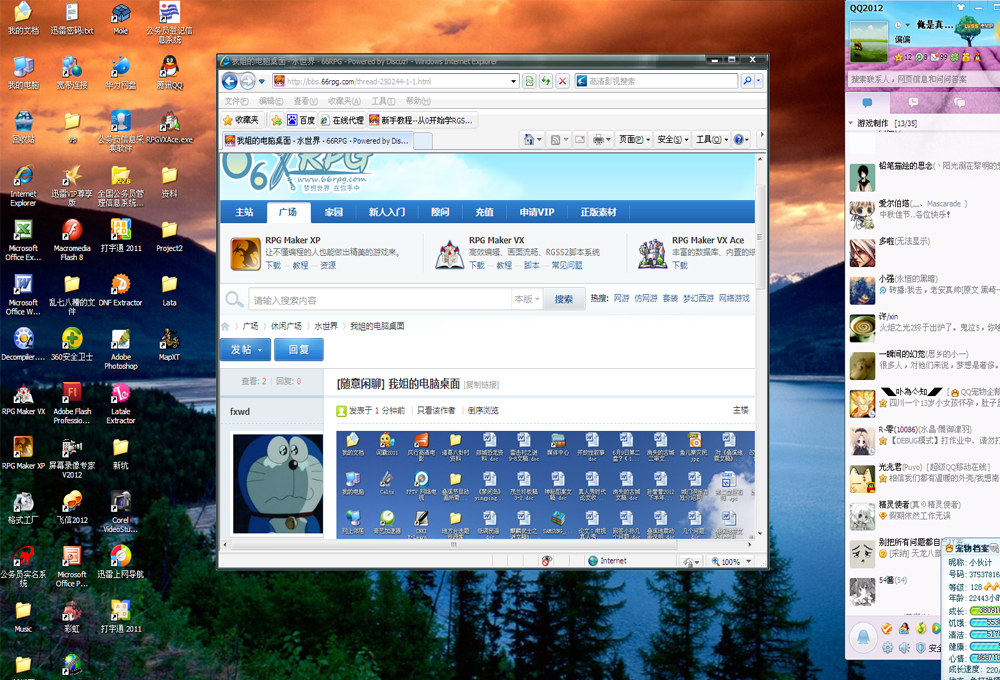The width and height of the screenshot is (1000, 680).
Task: Open the QQ main menu penguin button
Action: click(863, 637)
